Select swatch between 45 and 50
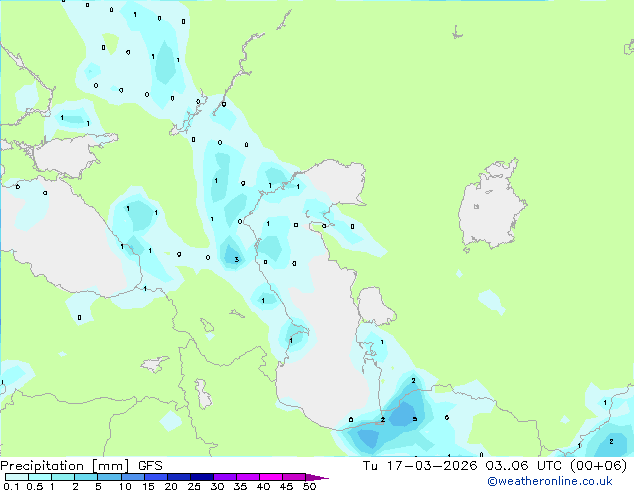 [x=294, y=477]
